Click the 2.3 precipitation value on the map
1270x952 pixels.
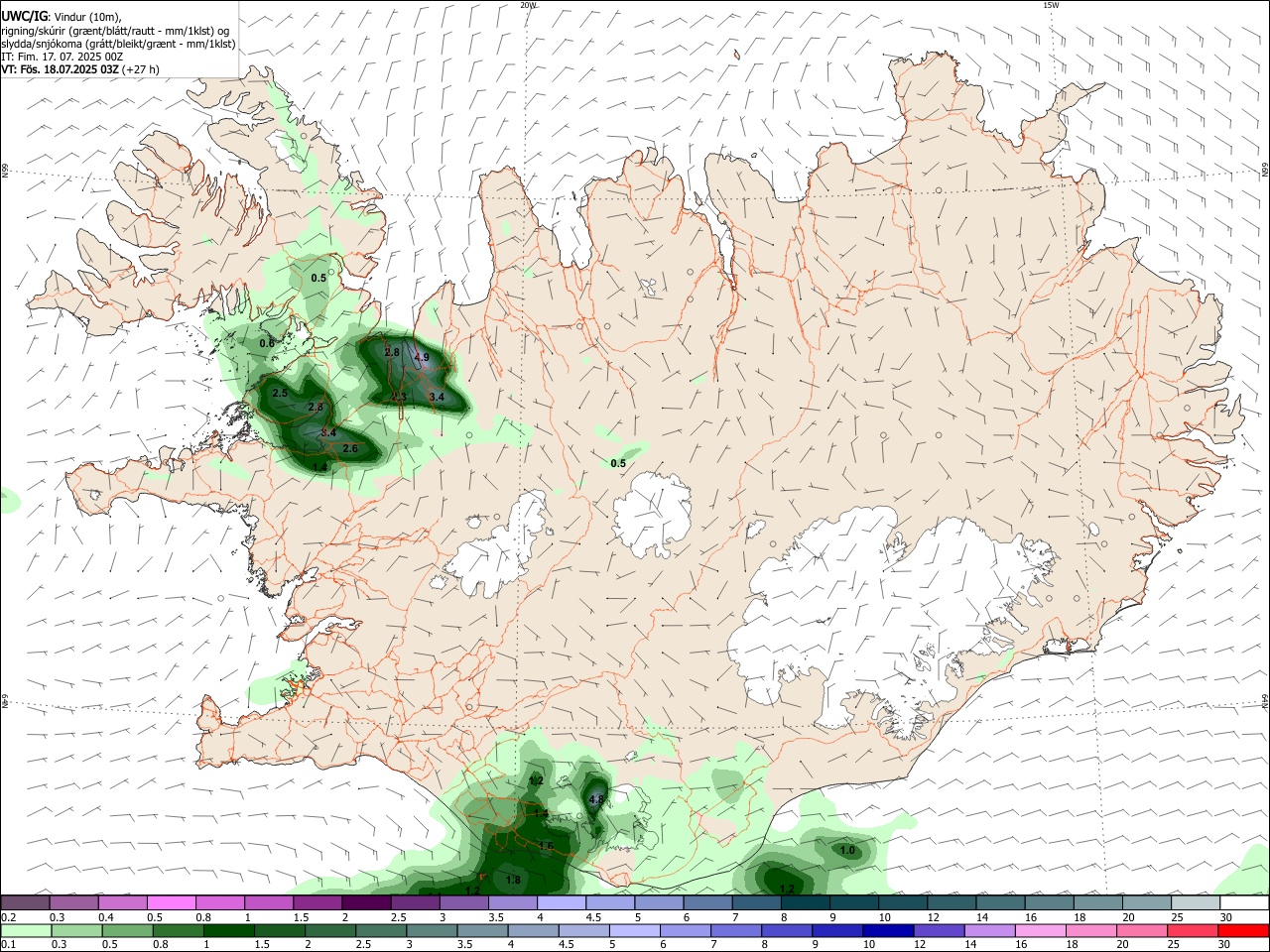click(399, 397)
